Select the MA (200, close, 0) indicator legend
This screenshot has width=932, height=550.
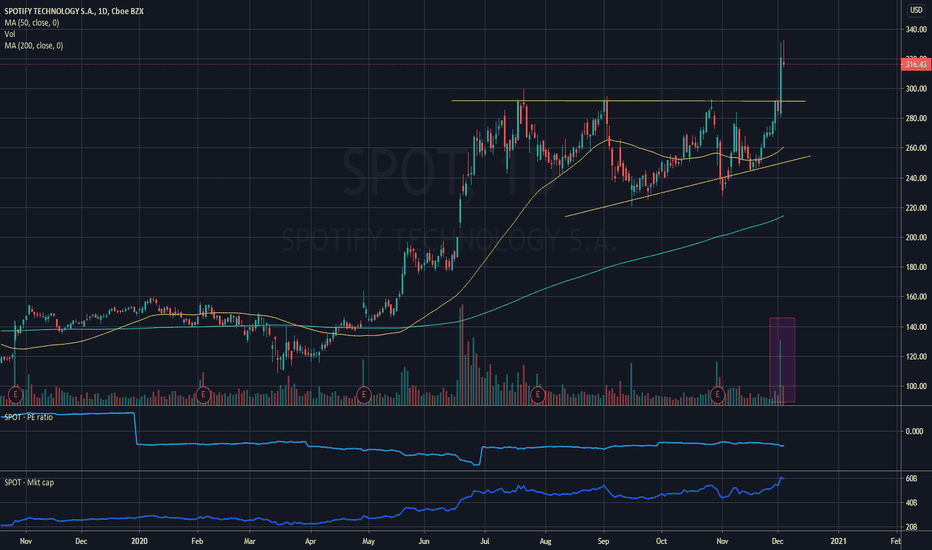tap(34, 46)
